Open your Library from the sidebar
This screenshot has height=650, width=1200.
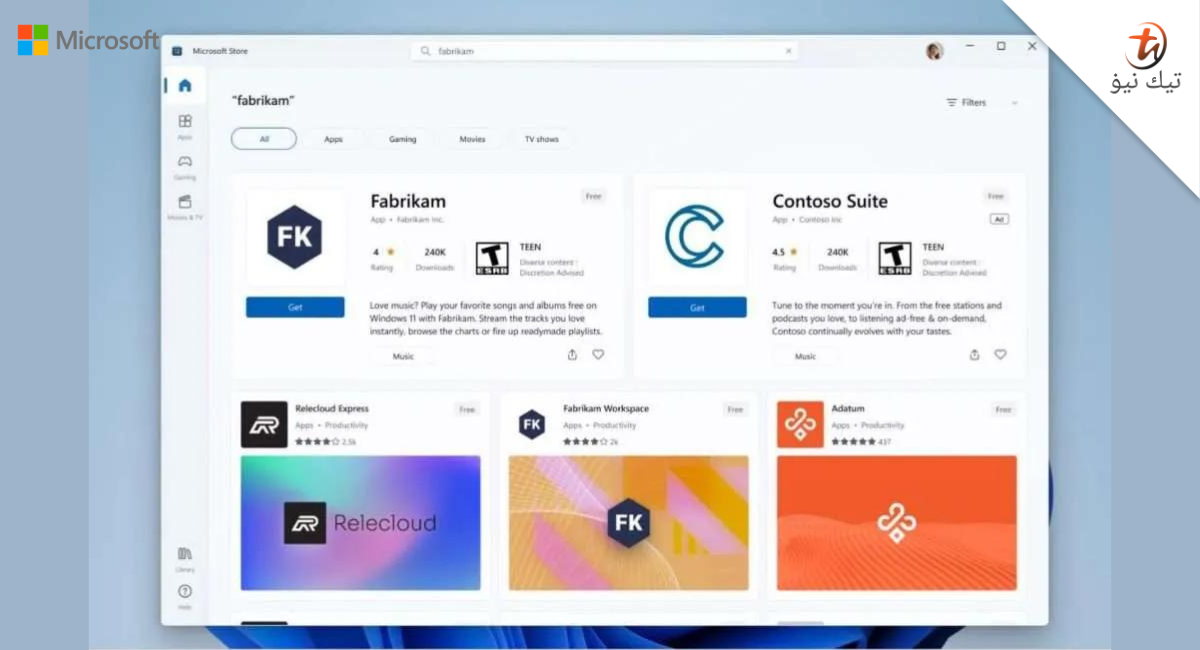click(184, 557)
